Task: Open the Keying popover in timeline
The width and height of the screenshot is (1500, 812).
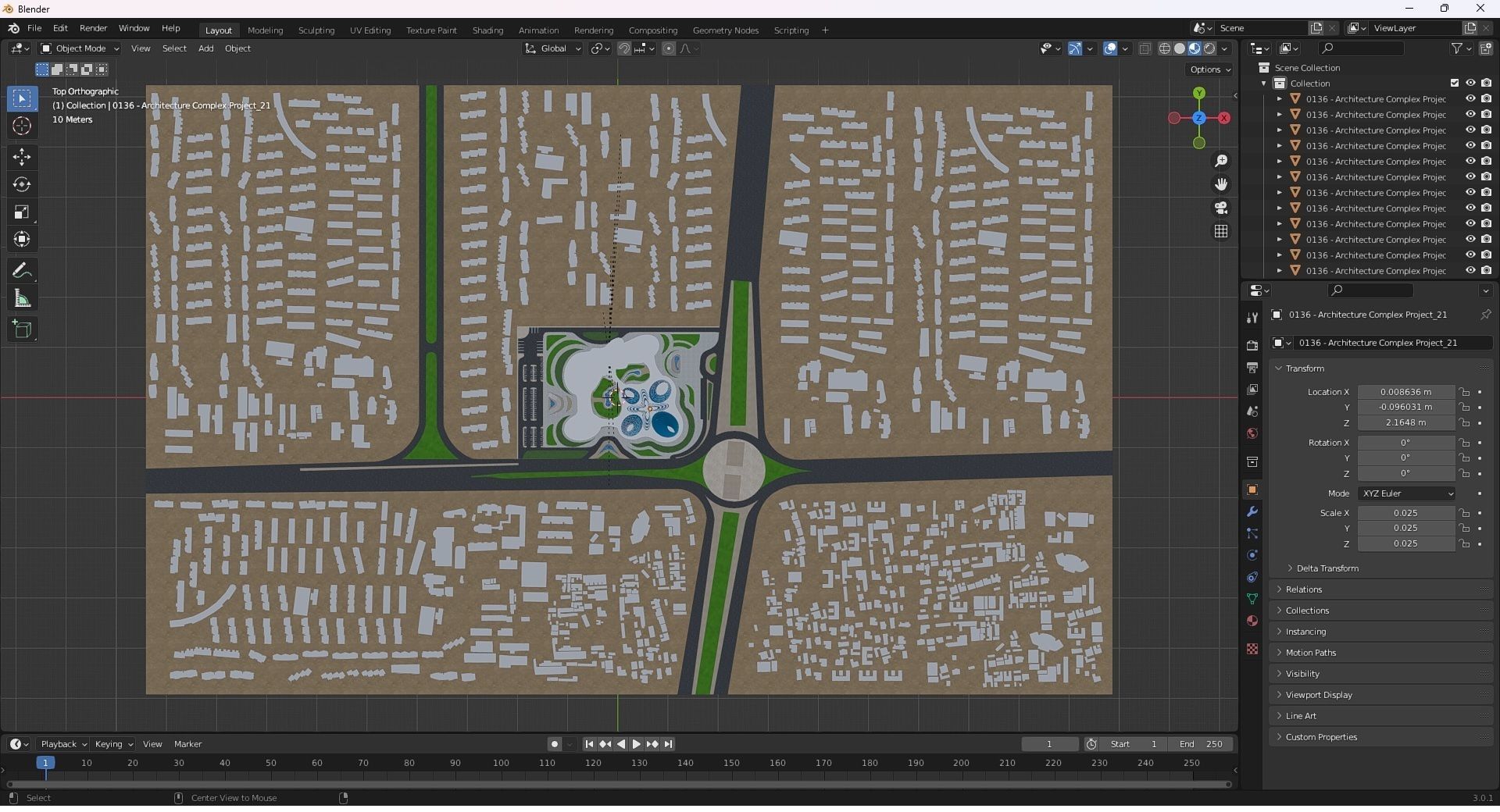Action: [113, 744]
